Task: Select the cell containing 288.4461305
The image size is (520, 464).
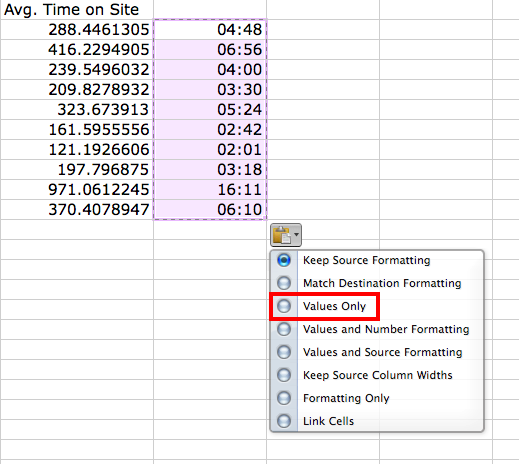Action: pos(77,30)
